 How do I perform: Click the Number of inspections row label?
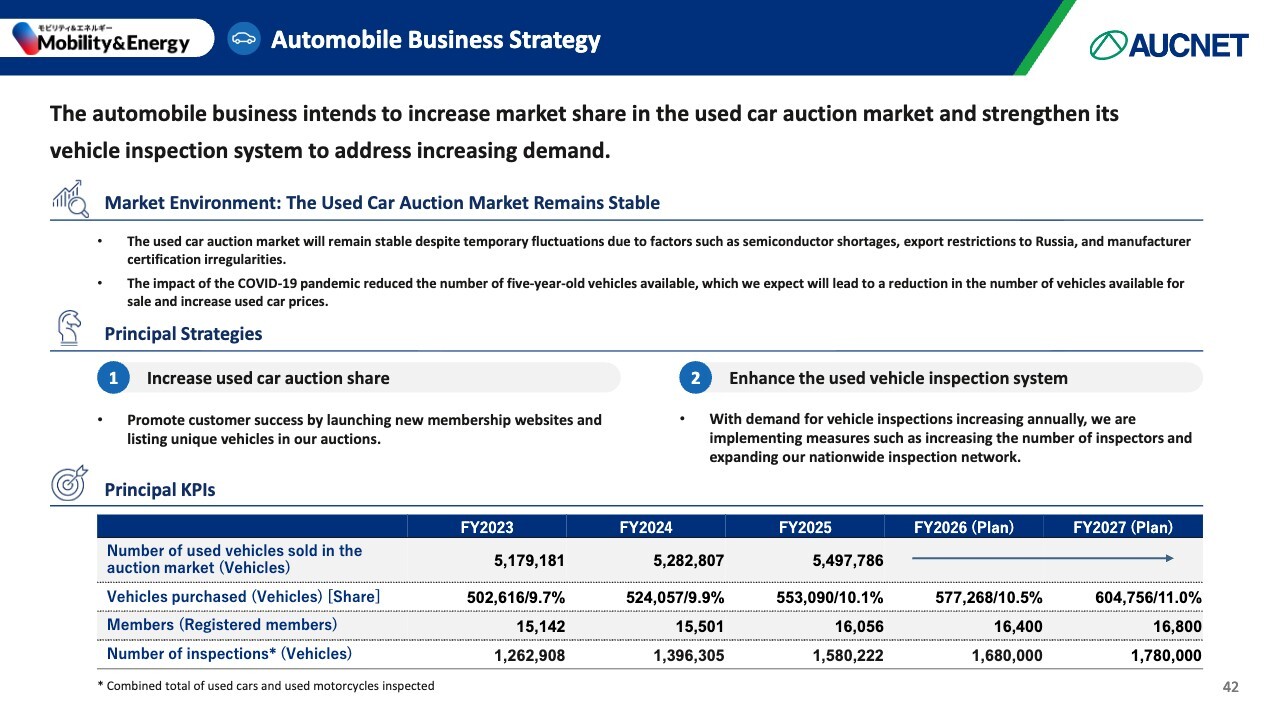click(x=229, y=654)
